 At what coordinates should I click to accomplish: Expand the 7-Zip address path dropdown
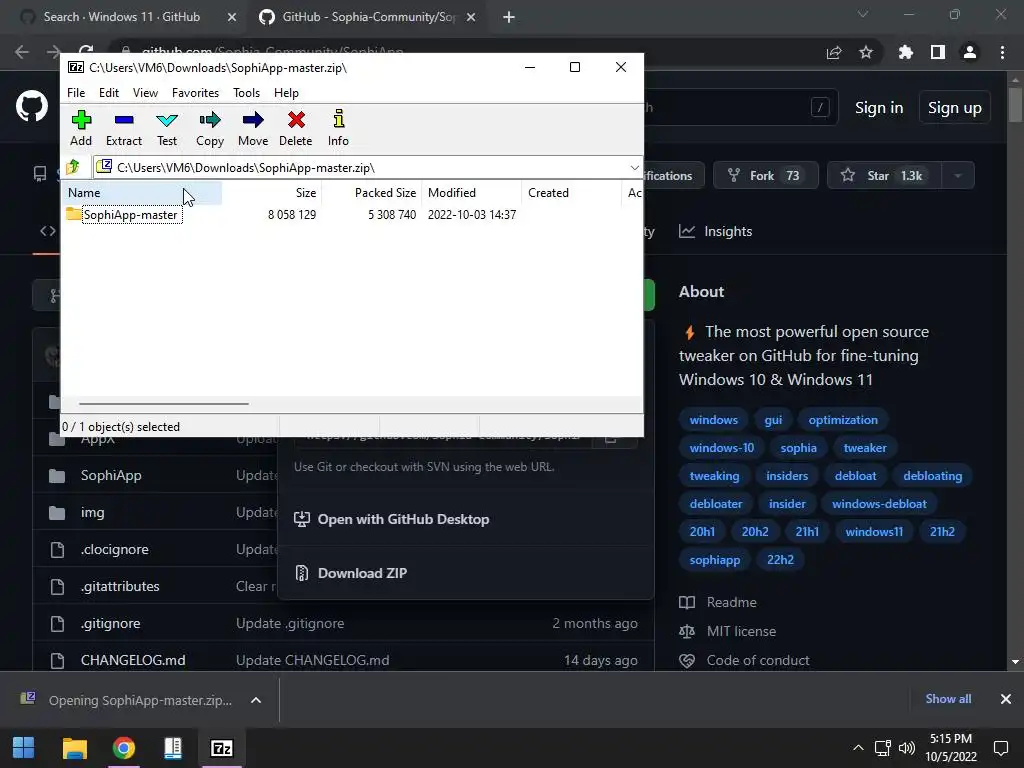click(x=634, y=168)
